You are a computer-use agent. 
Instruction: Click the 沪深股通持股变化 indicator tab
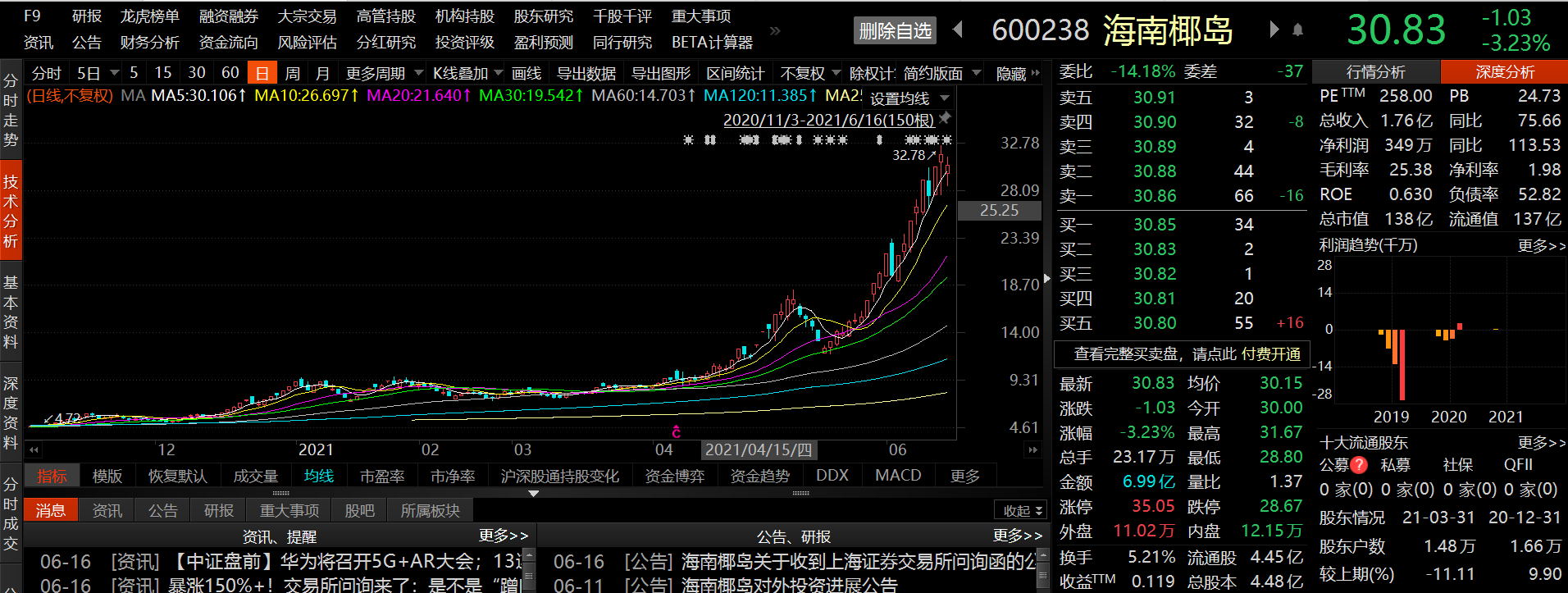point(560,476)
